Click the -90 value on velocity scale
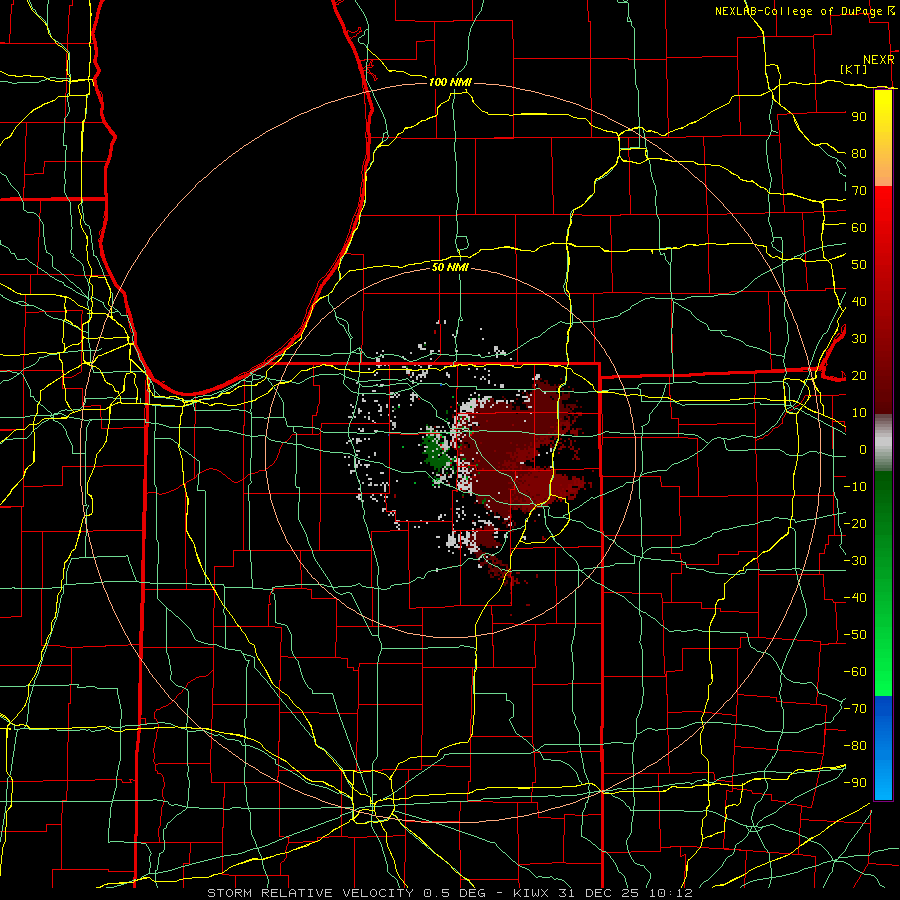The height and width of the screenshot is (900, 900). [x=855, y=783]
